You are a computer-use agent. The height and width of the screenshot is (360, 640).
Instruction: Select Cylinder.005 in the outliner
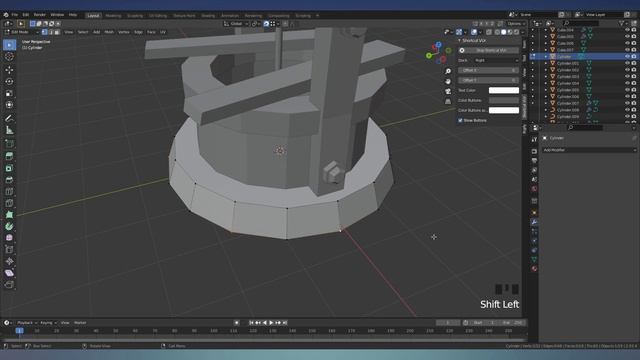[x=567, y=90]
